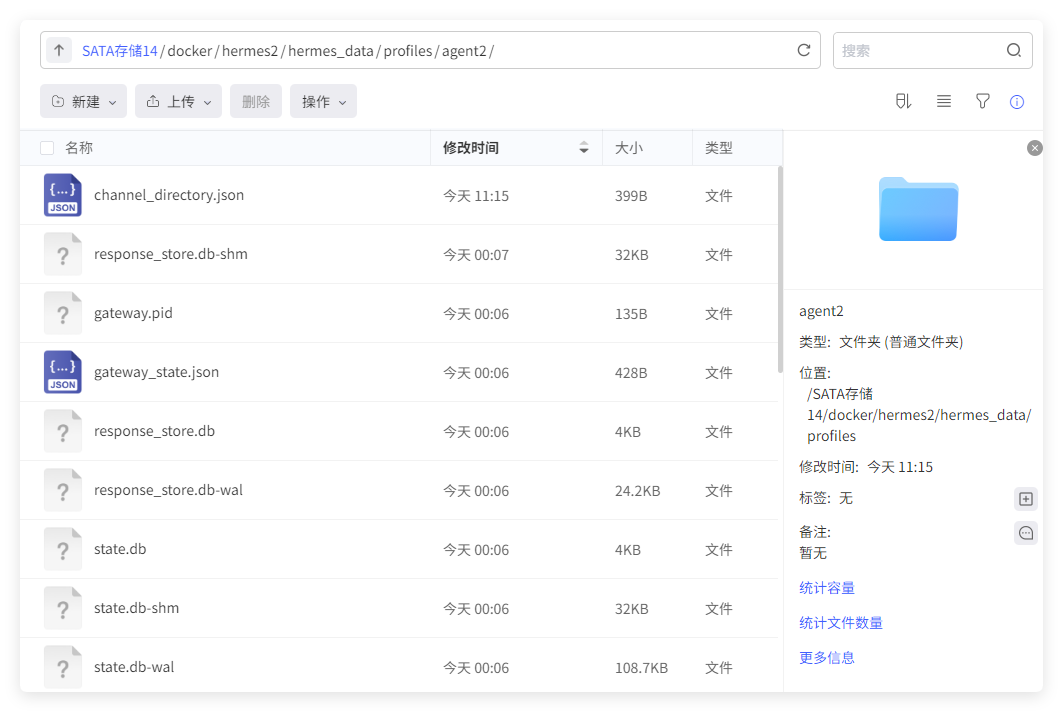Click state.db file icon
The height and width of the screenshot is (712, 1063).
point(62,549)
